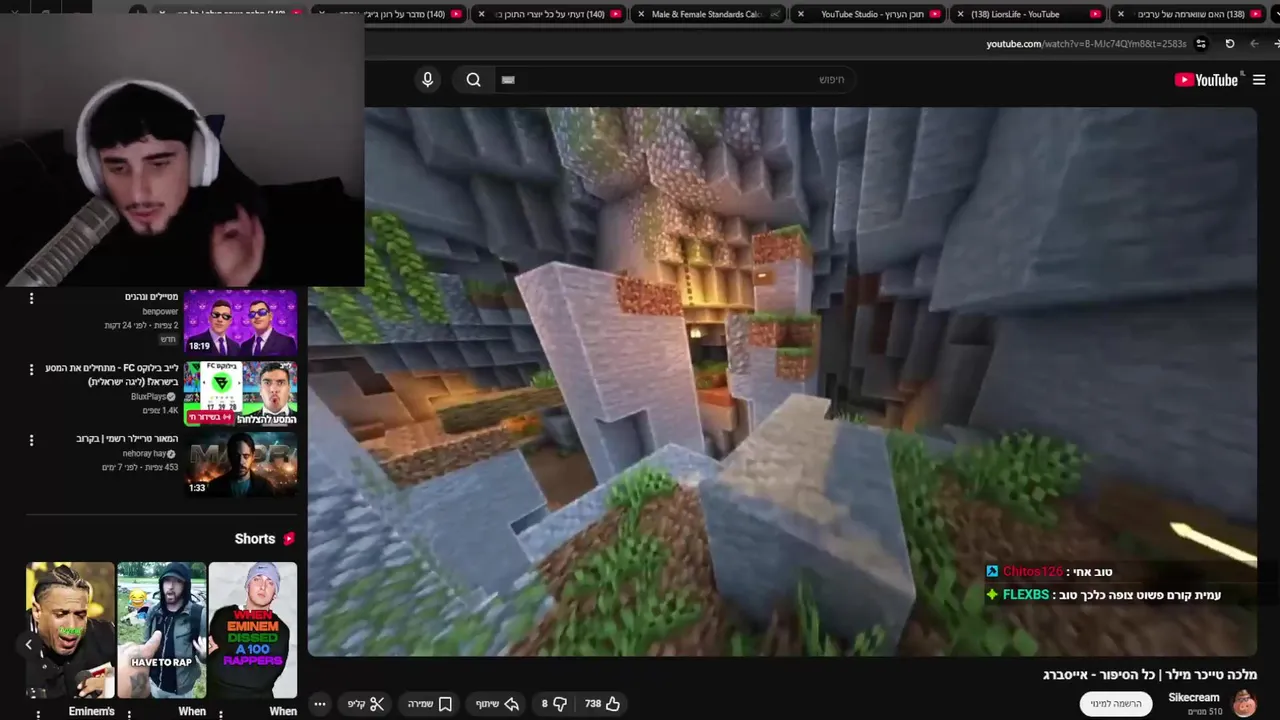Dislike the video with 8 dislikes
The height and width of the screenshot is (720, 1280).
[552, 704]
